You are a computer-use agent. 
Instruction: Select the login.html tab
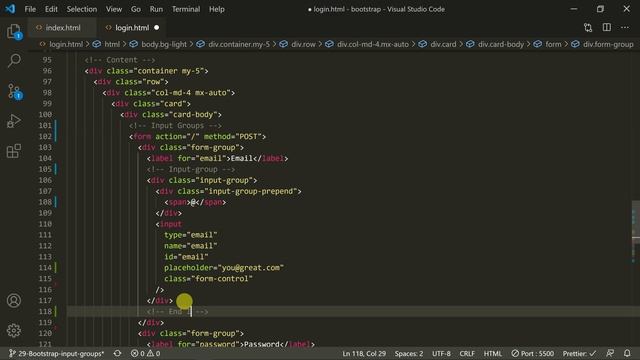131,28
